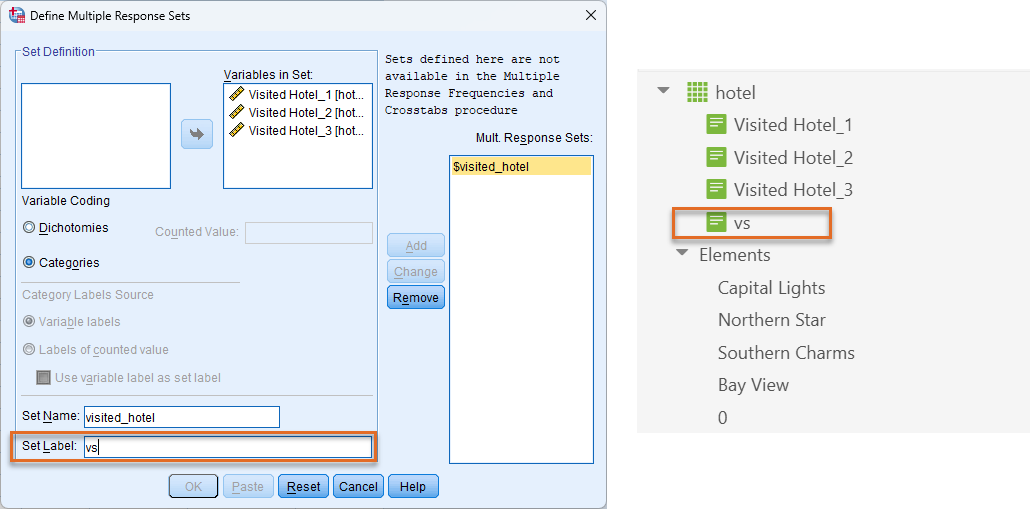The image size is (1030, 509).
Task: Click the Reset button
Action: [303, 487]
